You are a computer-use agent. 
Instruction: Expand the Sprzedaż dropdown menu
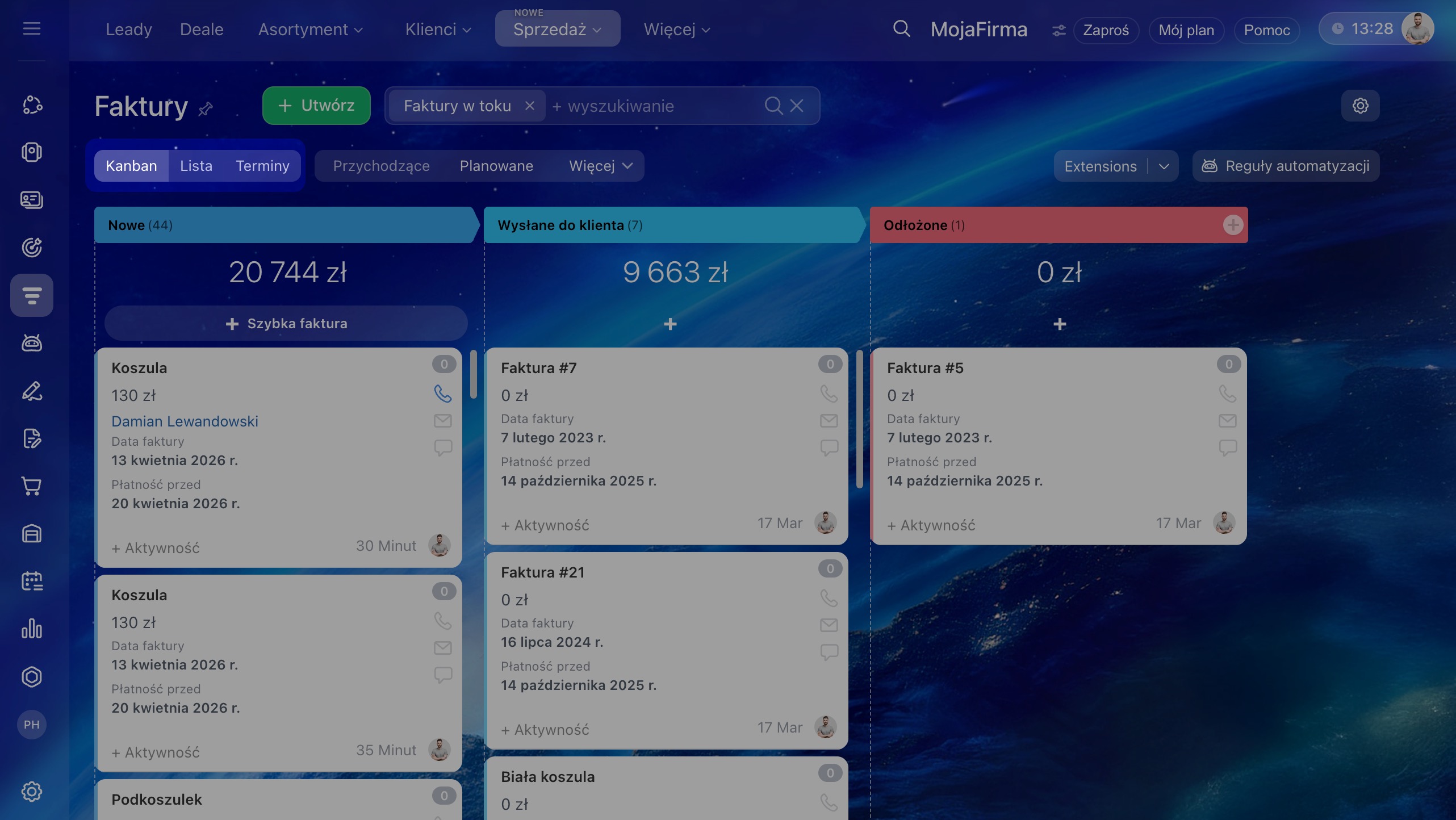click(x=557, y=30)
